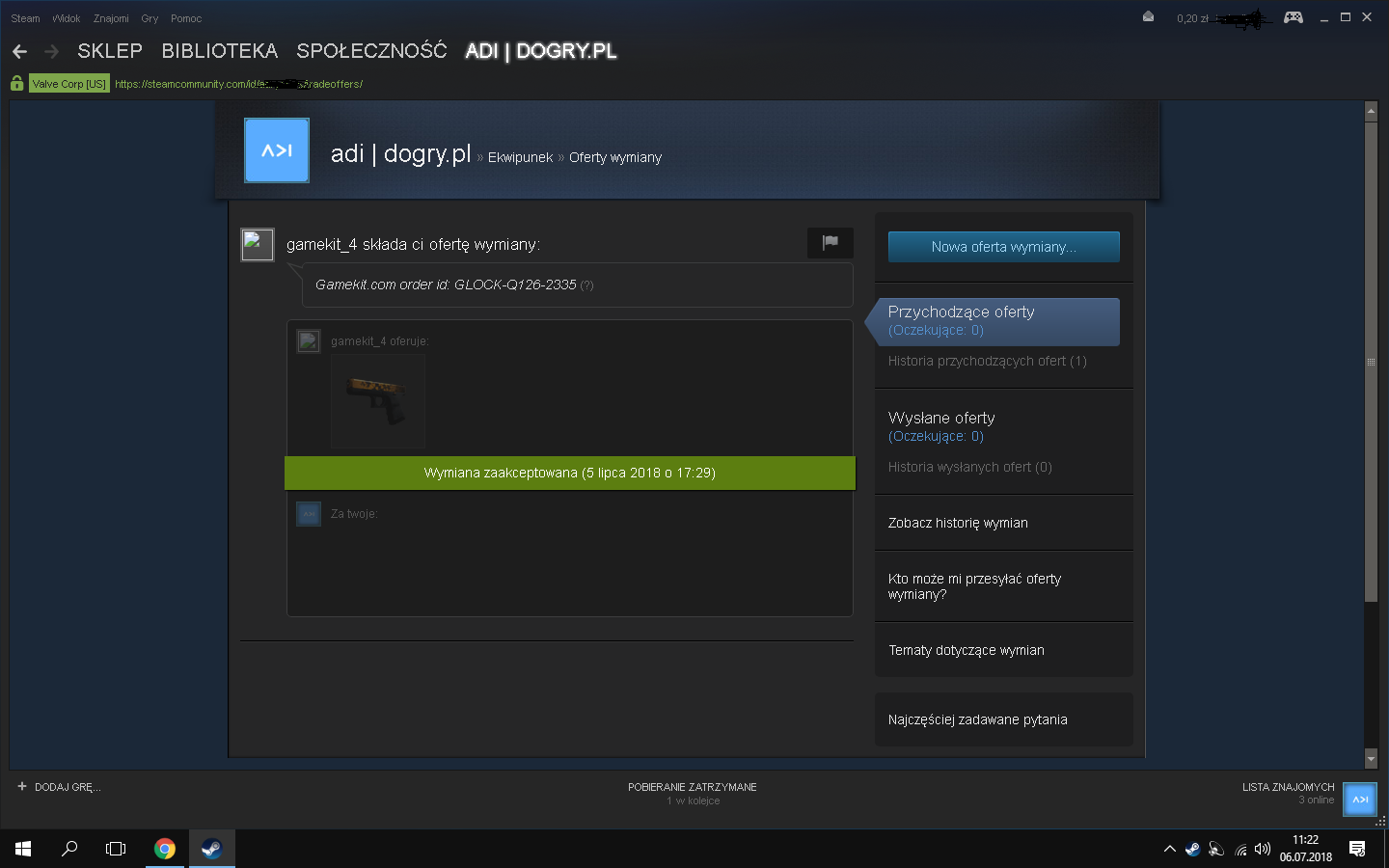Click small gamekit_4 avatar in offer box
1389x868 pixels.
309,341
